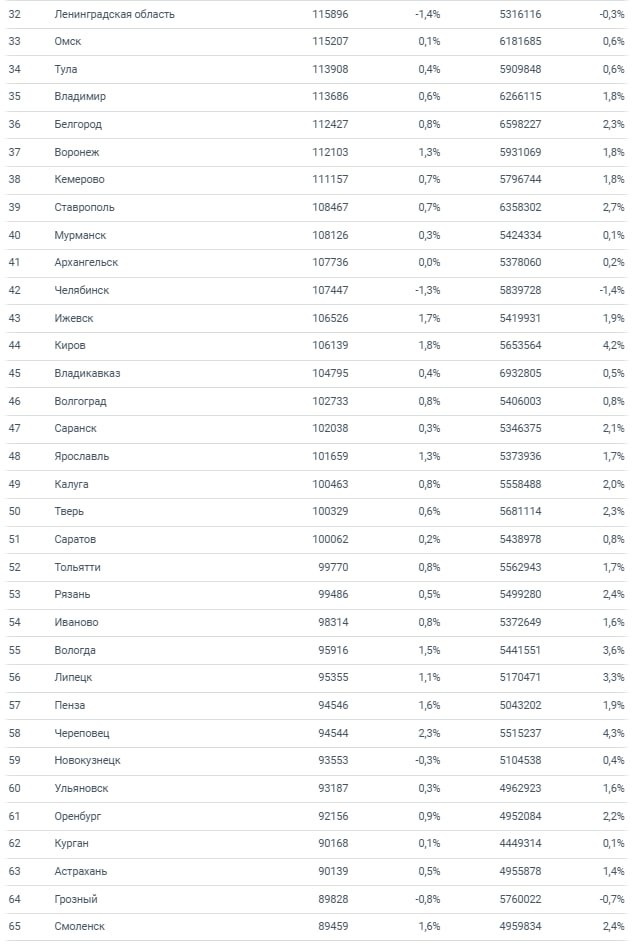Click the value 5931069 in Воронеж row

521,152
